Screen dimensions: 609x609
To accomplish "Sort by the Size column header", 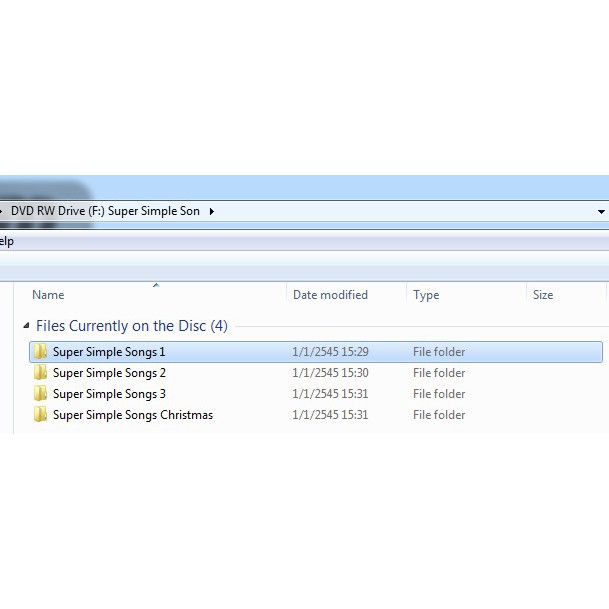I will [543, 295].
